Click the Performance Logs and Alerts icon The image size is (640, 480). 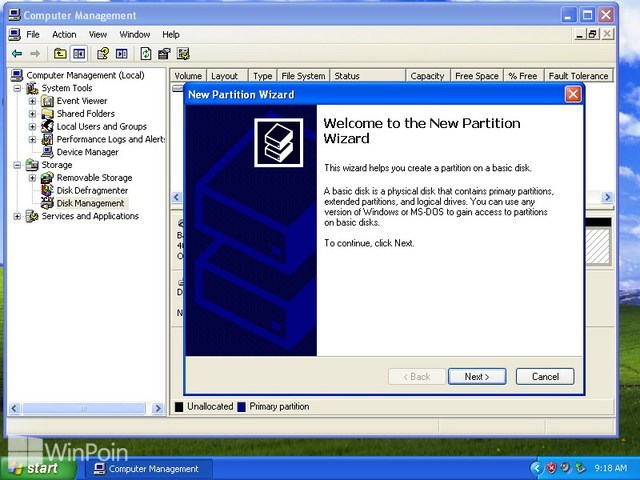(x=47, y=139)
